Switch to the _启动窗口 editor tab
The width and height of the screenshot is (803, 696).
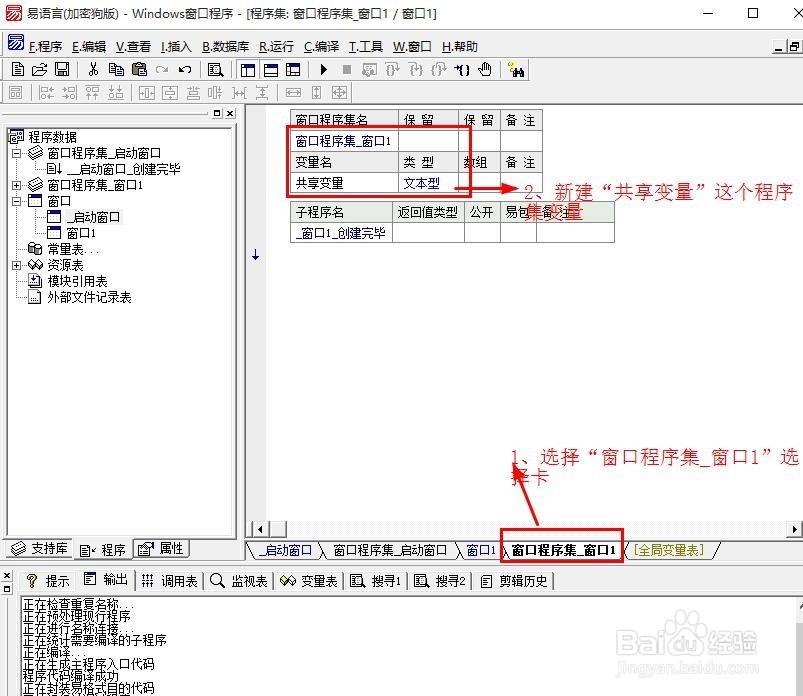(285, 551)
